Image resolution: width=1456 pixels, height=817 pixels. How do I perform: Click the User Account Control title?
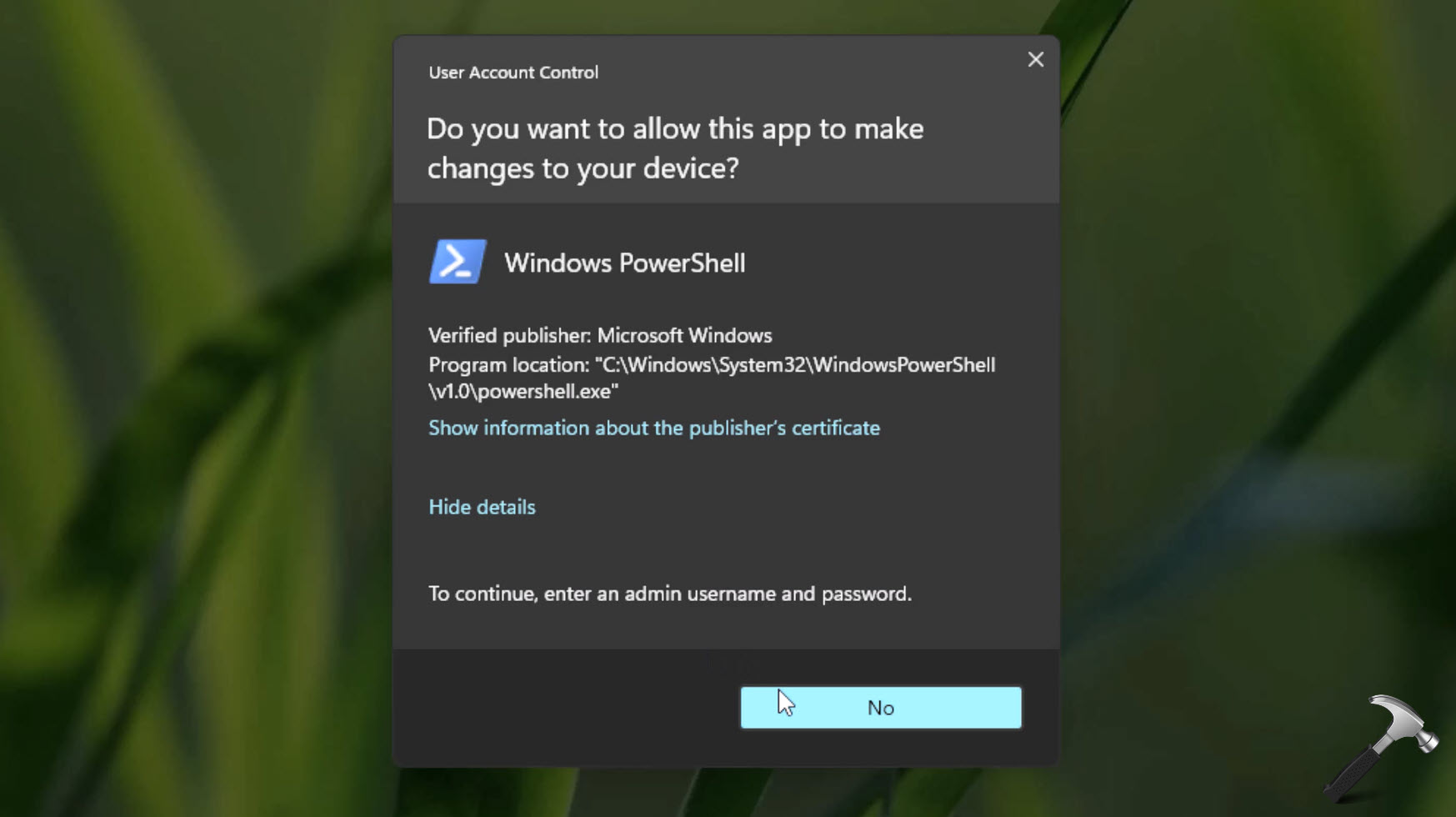(x=513, y=73)
